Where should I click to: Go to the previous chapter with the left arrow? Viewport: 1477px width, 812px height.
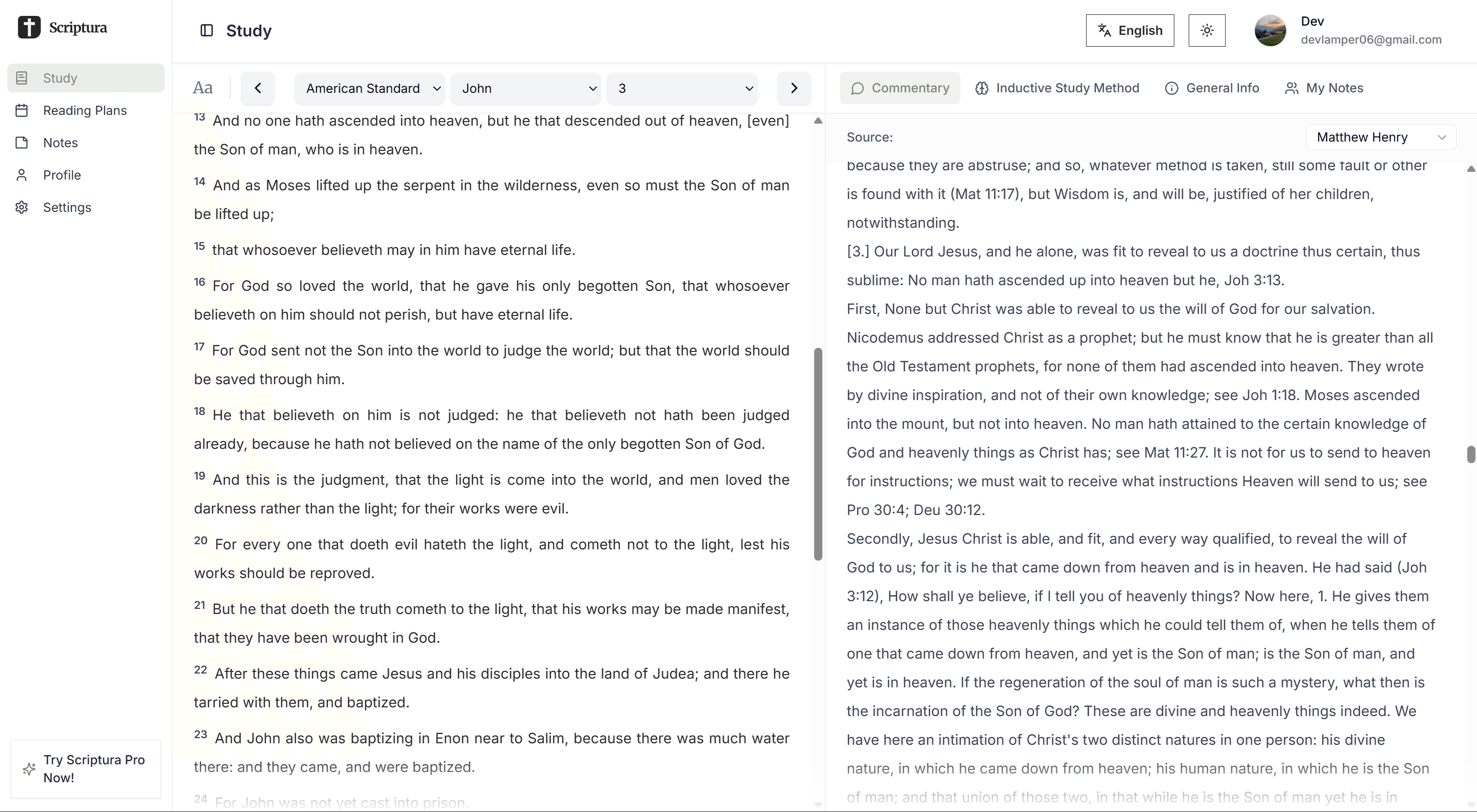point(258,88)
